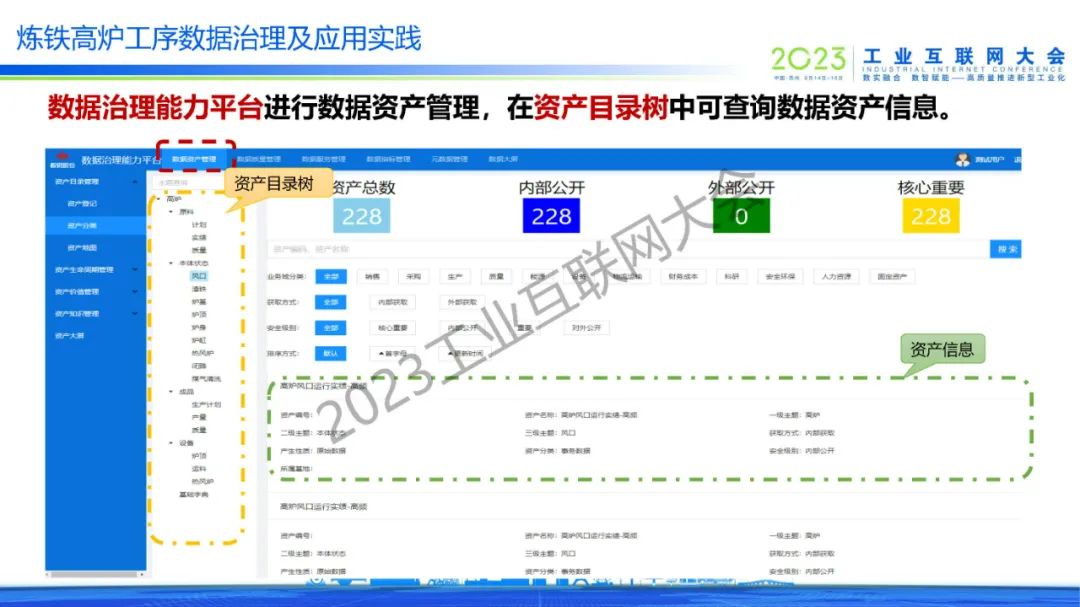Select the 生产计划 tree item under 成品
This screenshot has width=1080, height=607.
pos(206,405)
